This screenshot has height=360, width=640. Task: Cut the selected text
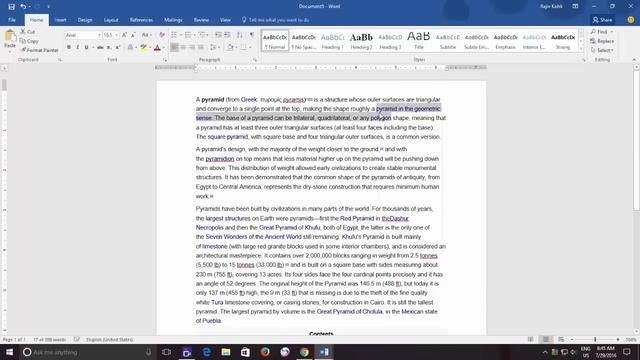click(x=28, y=32)
